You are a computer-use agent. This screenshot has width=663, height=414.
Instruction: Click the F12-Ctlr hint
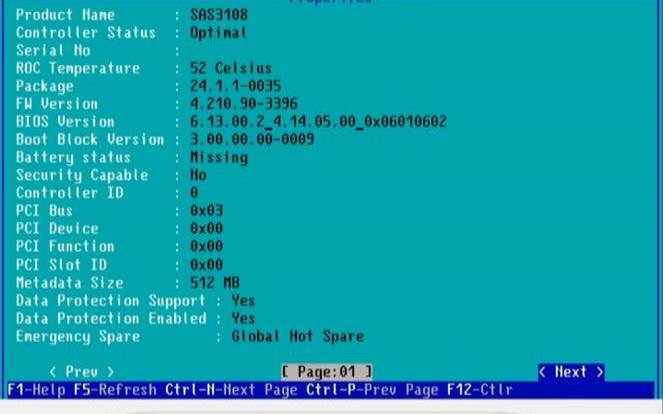[480, 389]
